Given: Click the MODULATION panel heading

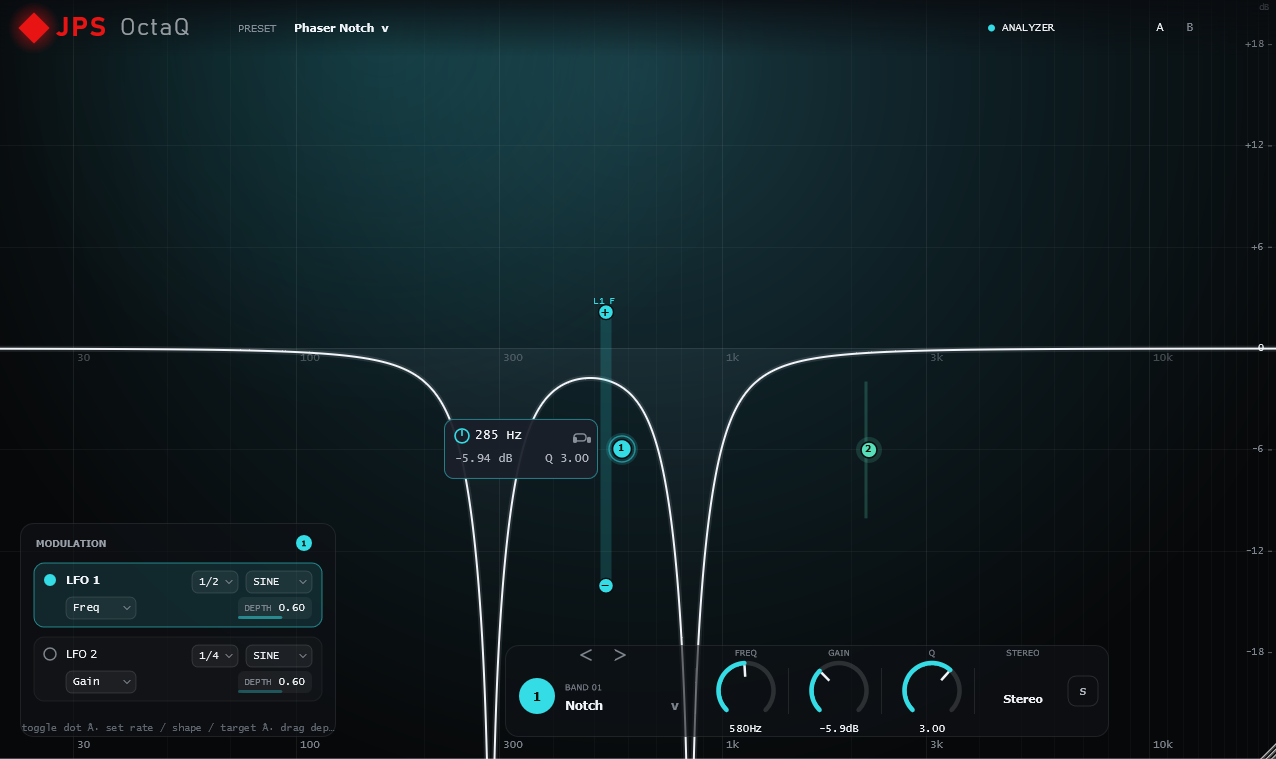Looking at the screenshot, I should pyautogui.click(x=71, y=544).
